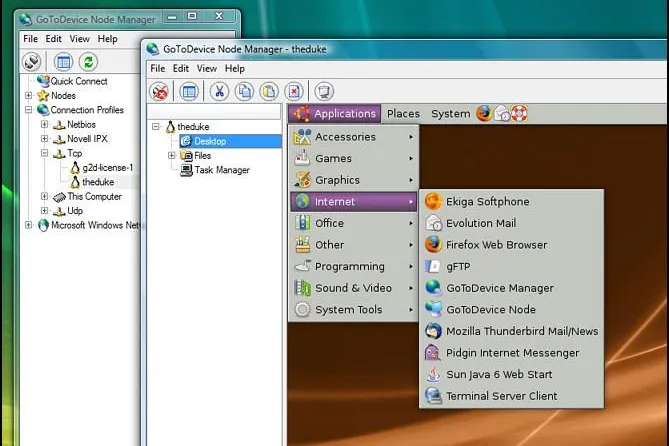Expand the Nodes tree item

(x=29, y=95)
